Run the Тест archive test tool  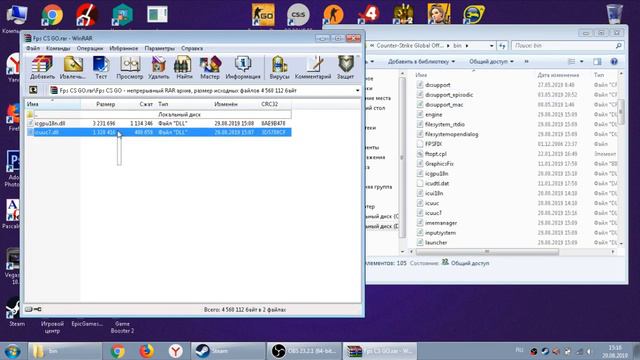tap(101, 67)
